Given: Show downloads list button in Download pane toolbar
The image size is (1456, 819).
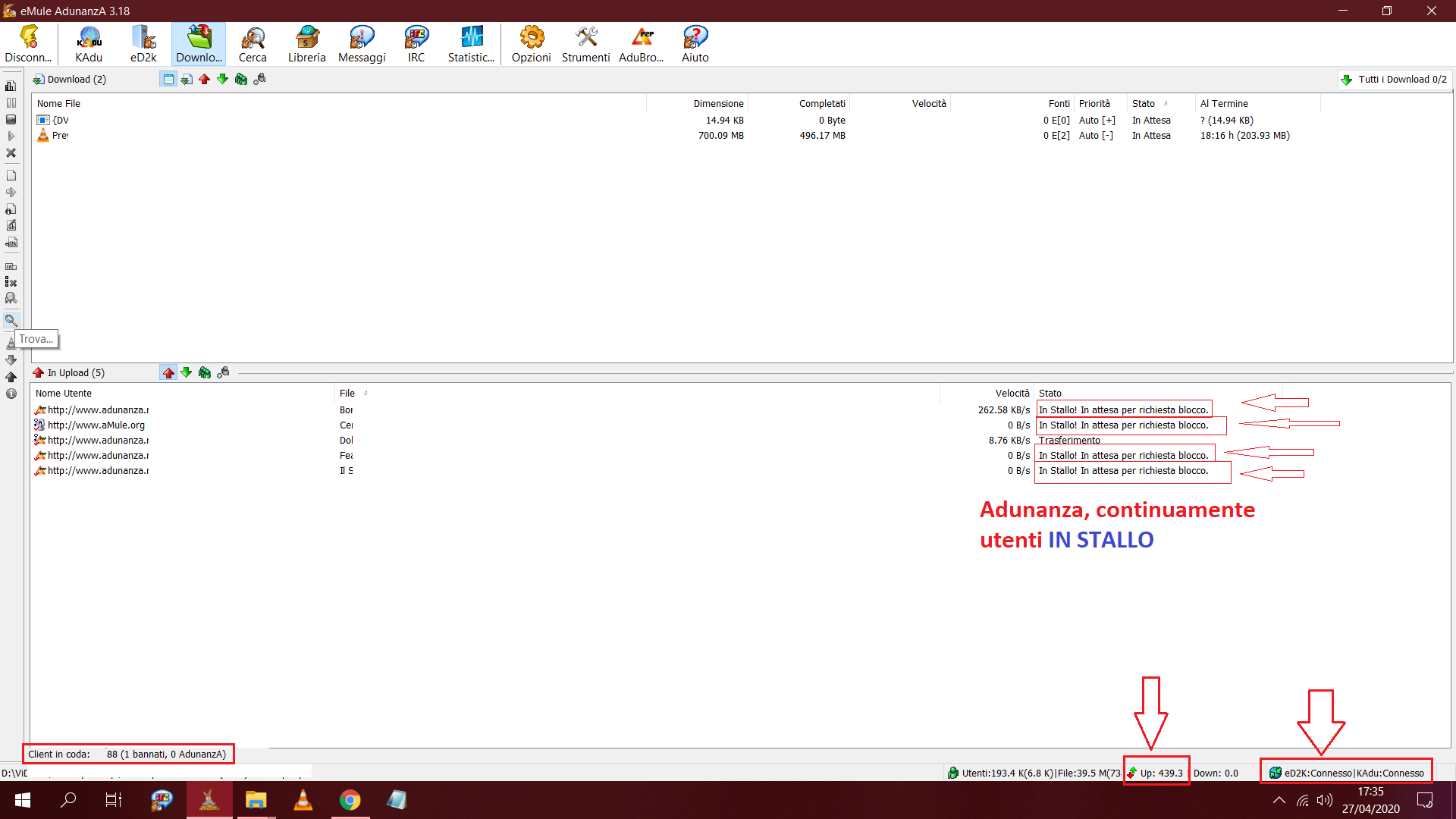Looking at the screenshot, I should (x=187, y=79).
